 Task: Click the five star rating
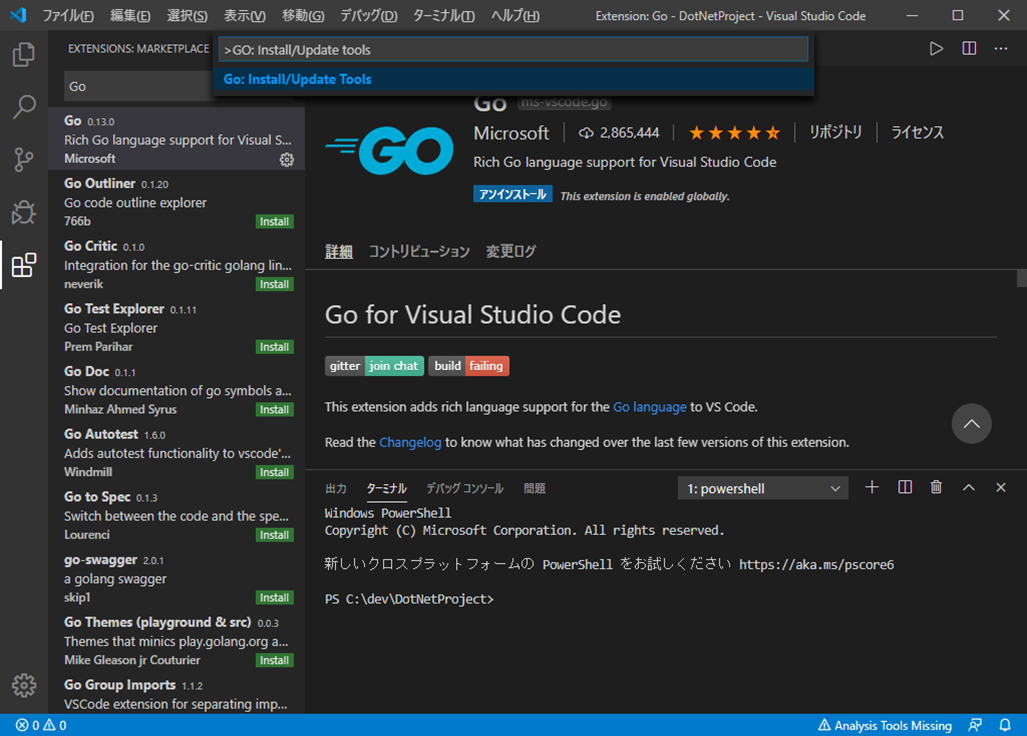pyautogui.click(x=734, y=133)
